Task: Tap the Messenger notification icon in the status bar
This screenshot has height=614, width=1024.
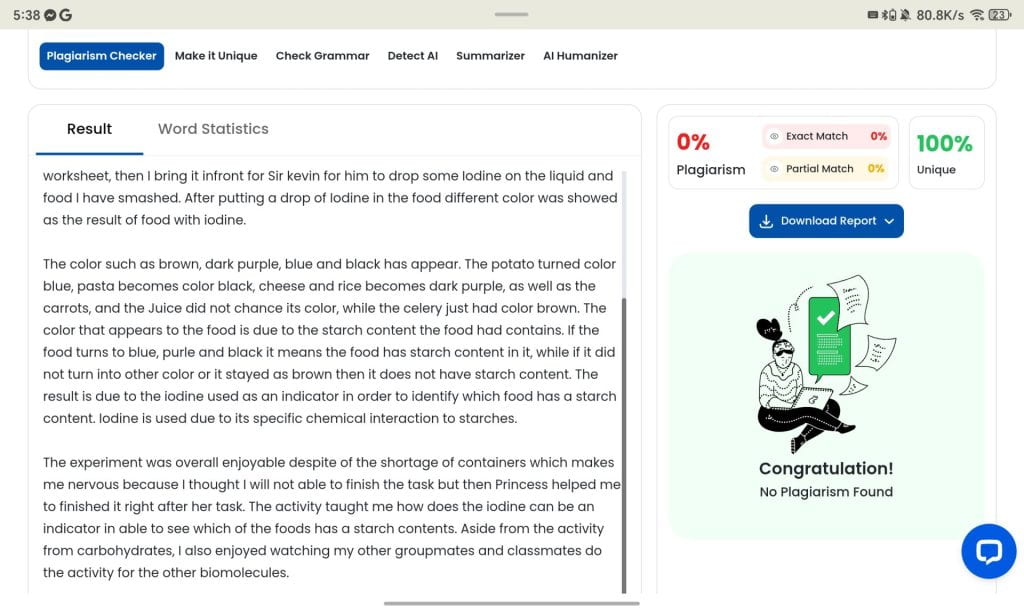Action: [49, 15]
